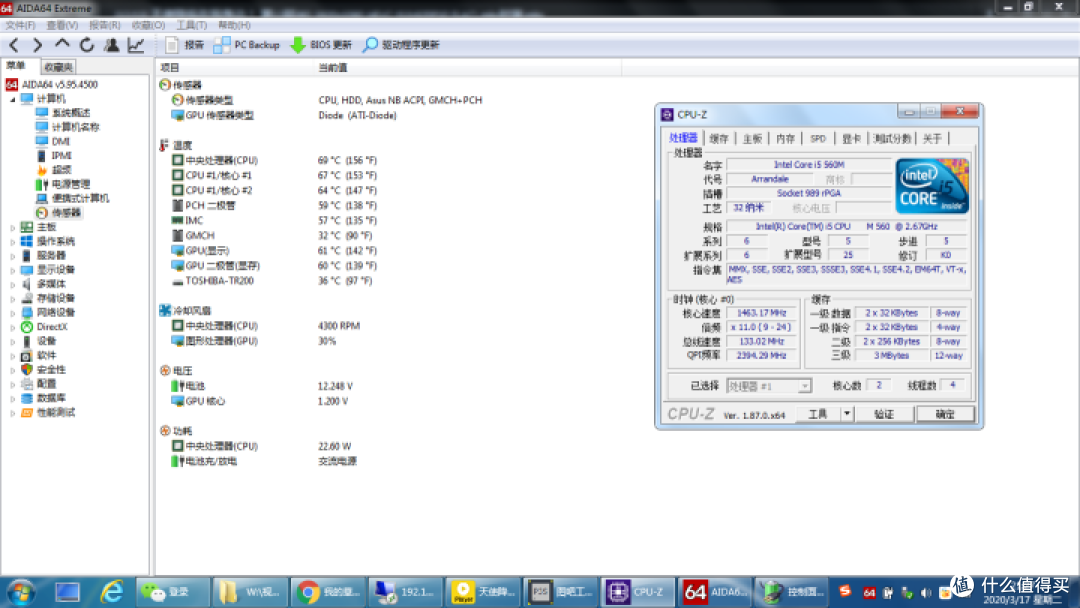Go up one level with the up arrow
This screenshot has height=608, width=1080.
(x=62, y=45)
